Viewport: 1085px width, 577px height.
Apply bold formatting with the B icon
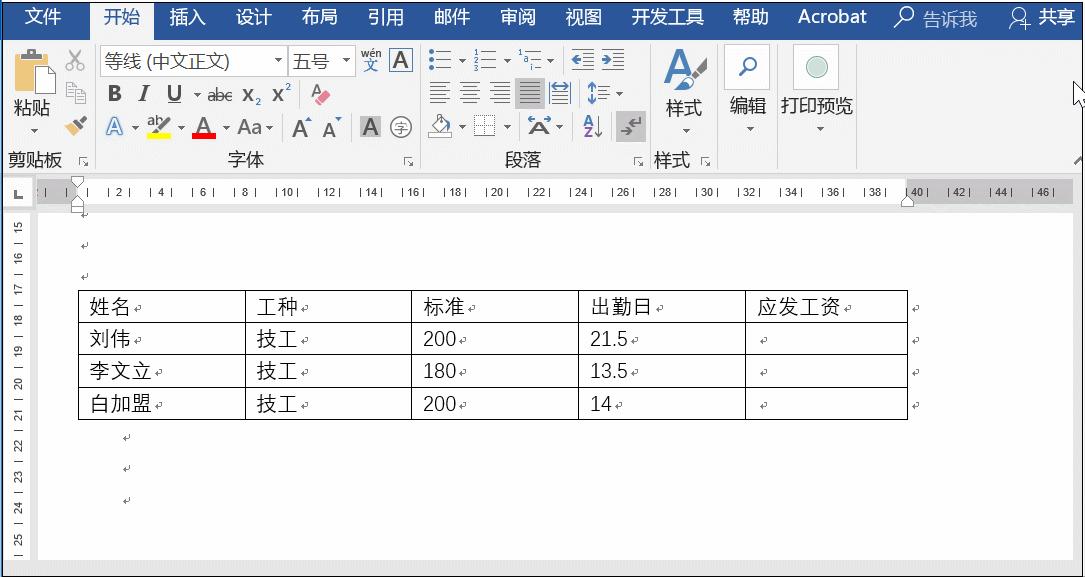coord(114,93)
